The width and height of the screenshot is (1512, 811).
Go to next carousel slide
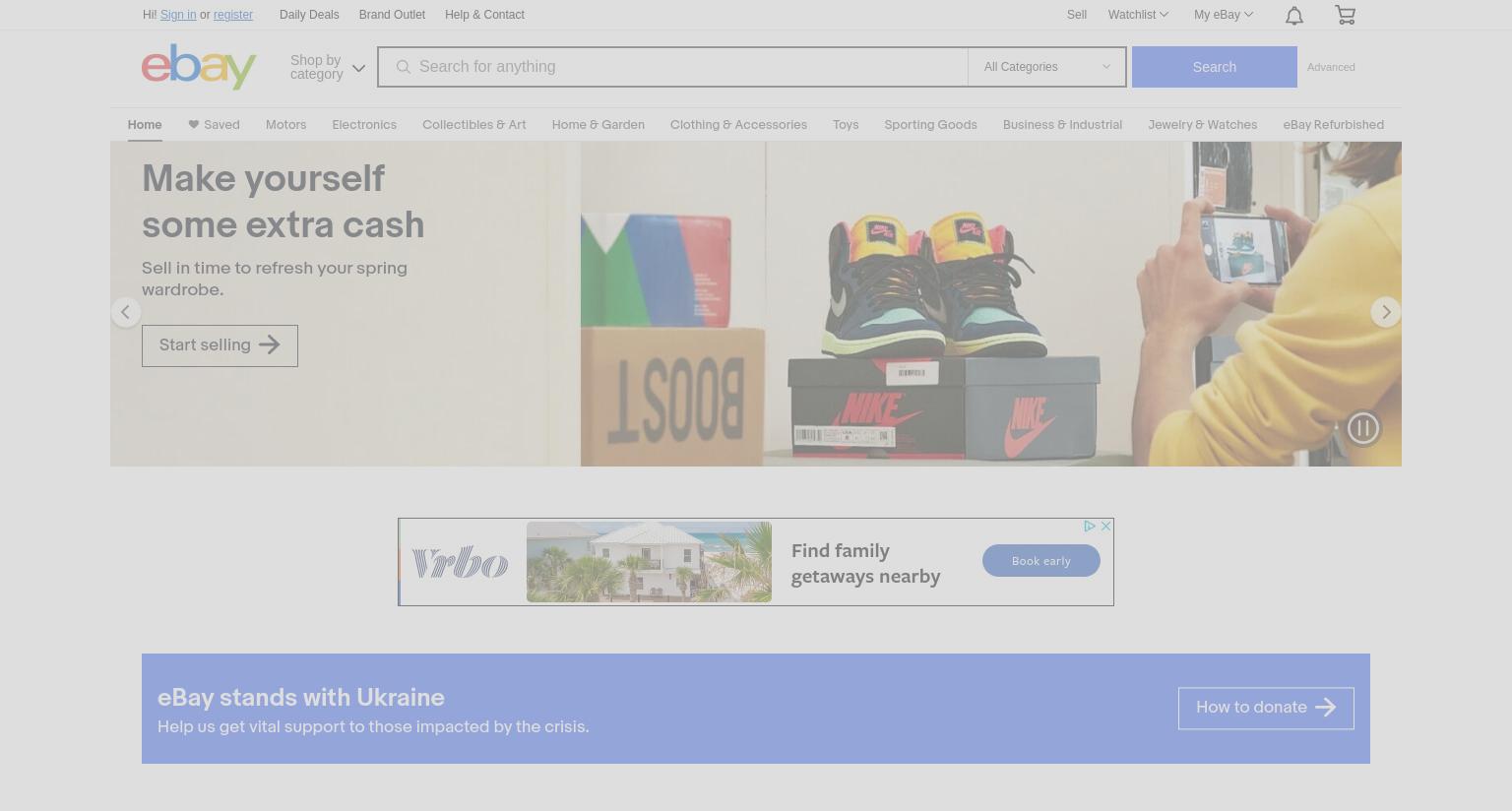pyautogui.click(x=1386, y=312)
